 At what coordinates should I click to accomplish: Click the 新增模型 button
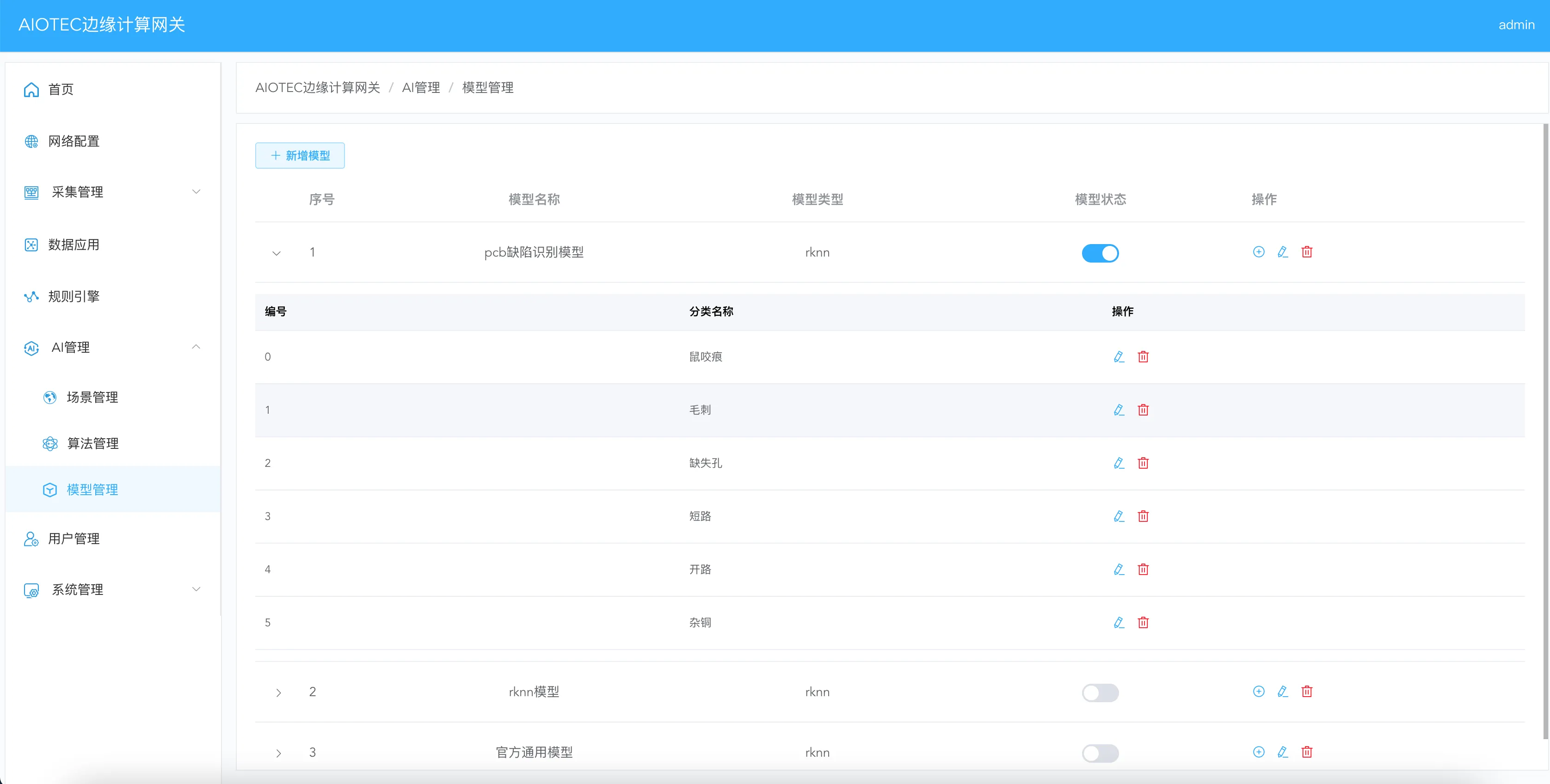pyautogui.click(x=300, y=156)
